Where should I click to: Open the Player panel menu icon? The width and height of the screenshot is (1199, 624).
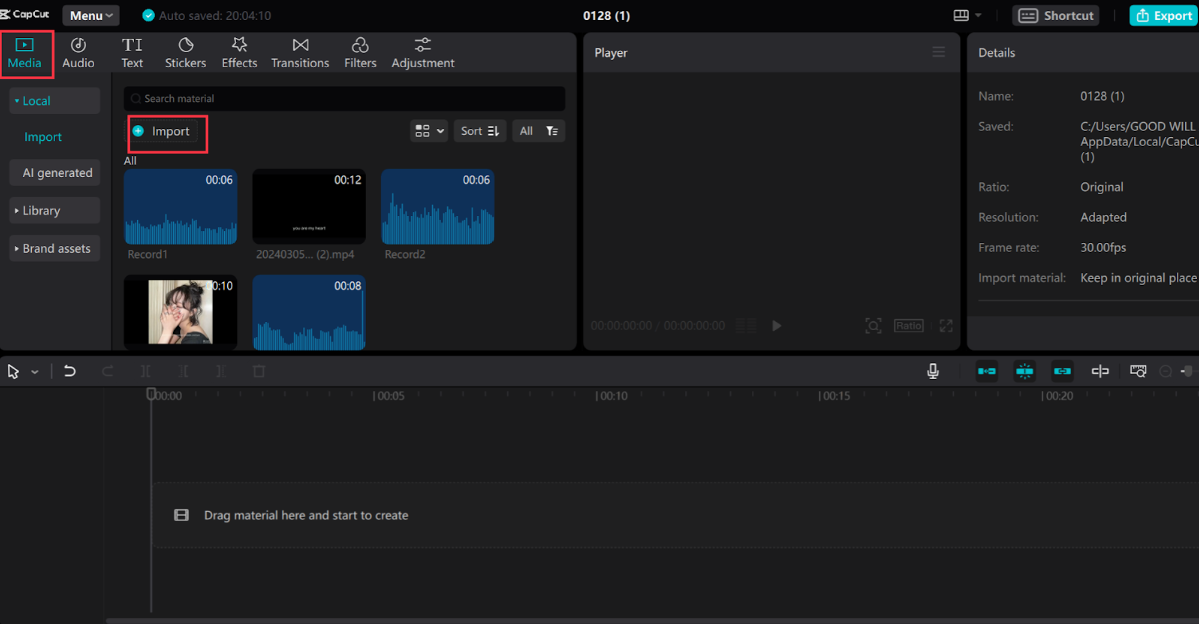click(x=938, y=52)
